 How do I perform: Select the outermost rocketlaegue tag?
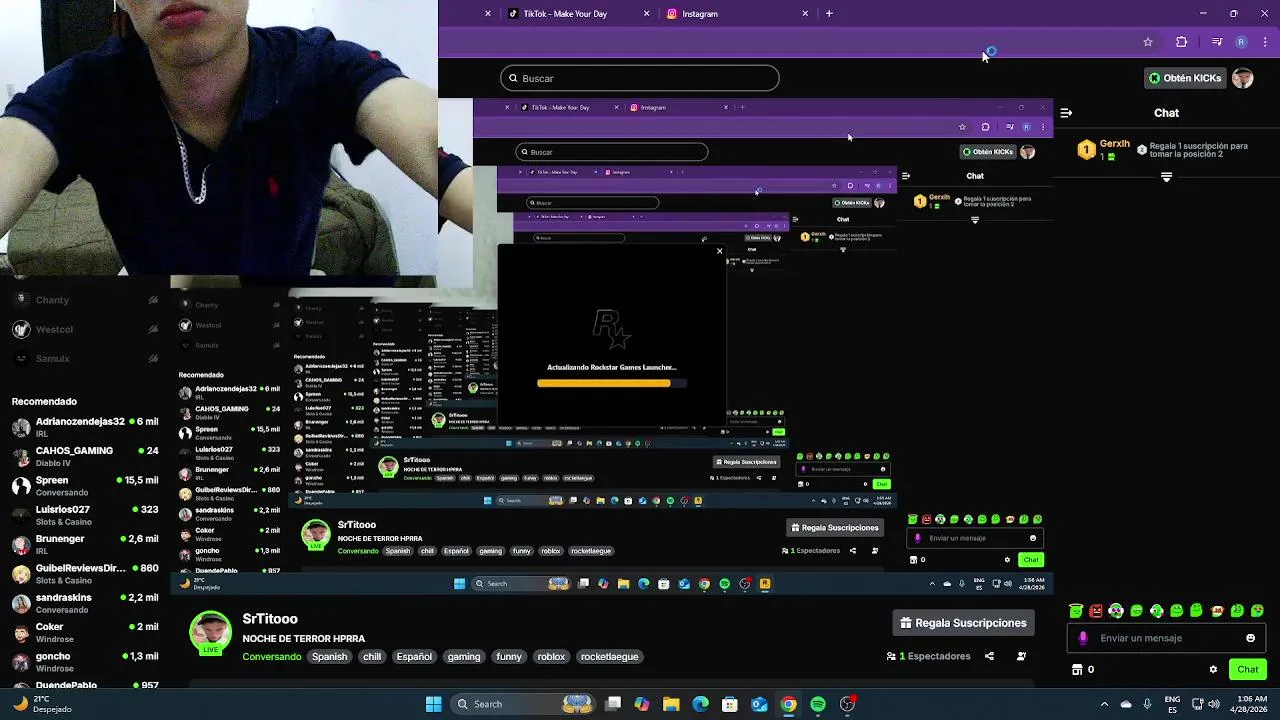[609, 657]
